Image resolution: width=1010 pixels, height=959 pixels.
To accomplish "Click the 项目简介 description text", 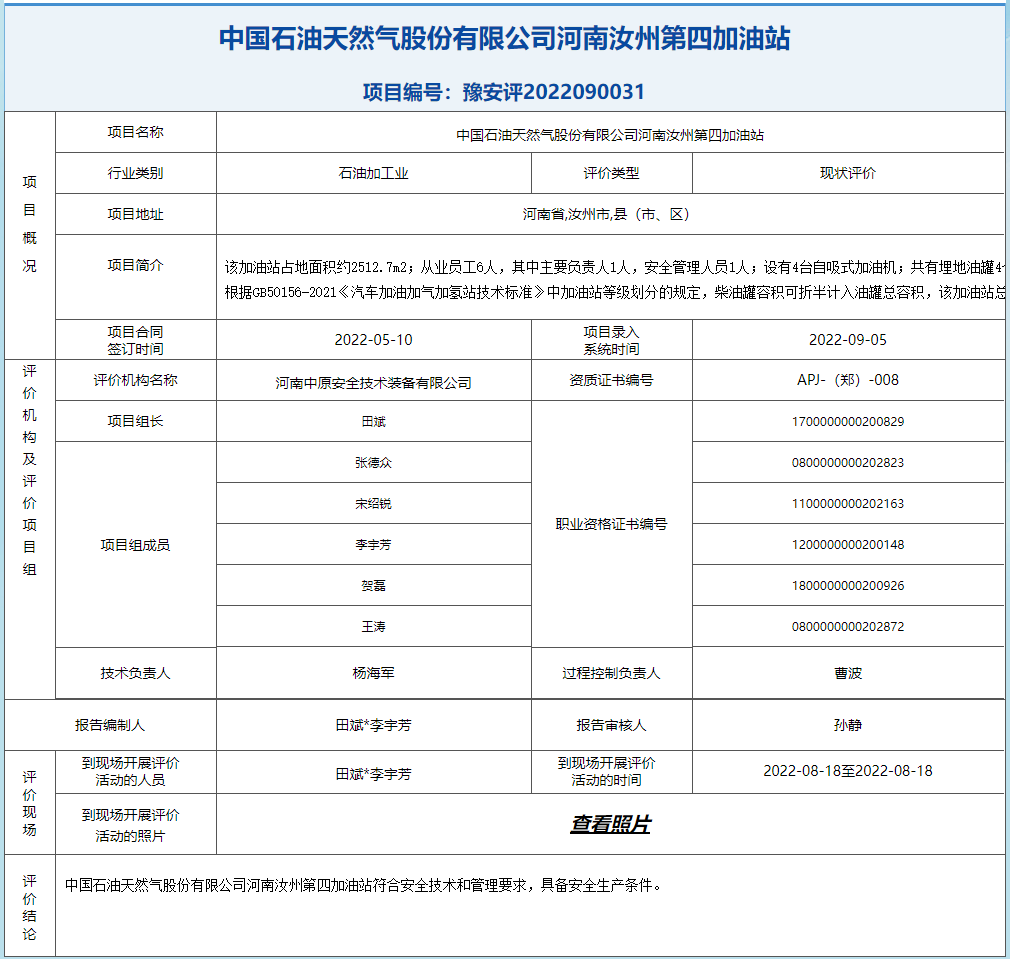I will click(x=612, y=279).
